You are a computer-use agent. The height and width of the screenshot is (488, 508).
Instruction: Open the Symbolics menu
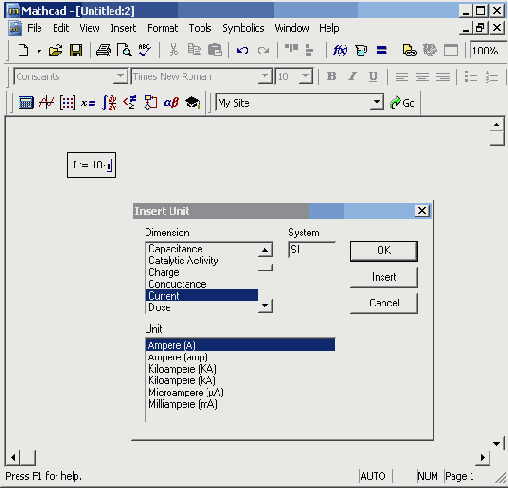[x=243, y=28]
